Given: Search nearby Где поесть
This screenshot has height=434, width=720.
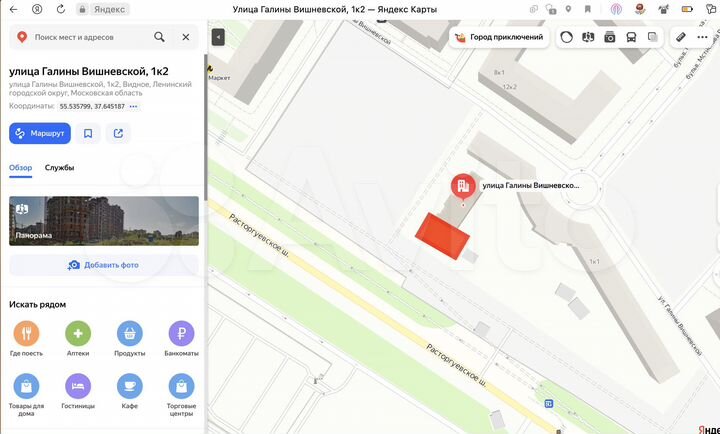Looking at the screenshot, I should point(26,339).
